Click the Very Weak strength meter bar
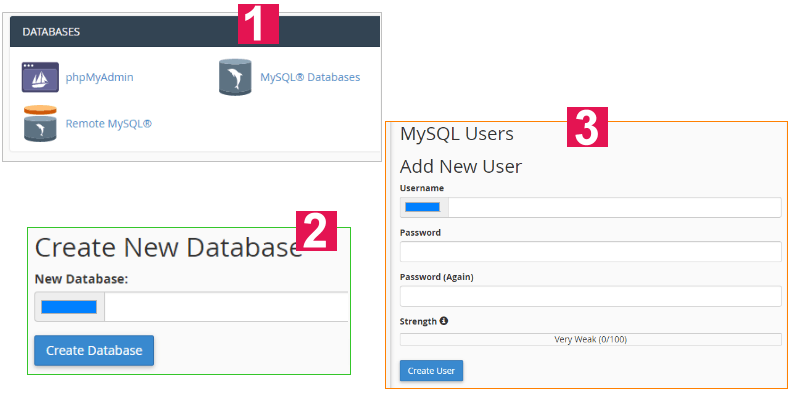The height and width of the screenshot is (398, 794). [x=590, y=339]
